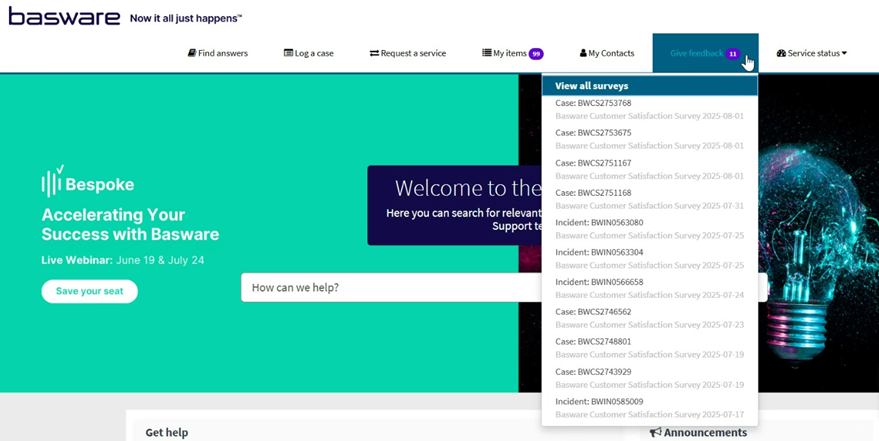Viewport: 879px width, 441px height.
Task: Click the purple 11 badge on Give feedback
Action: 733,54
